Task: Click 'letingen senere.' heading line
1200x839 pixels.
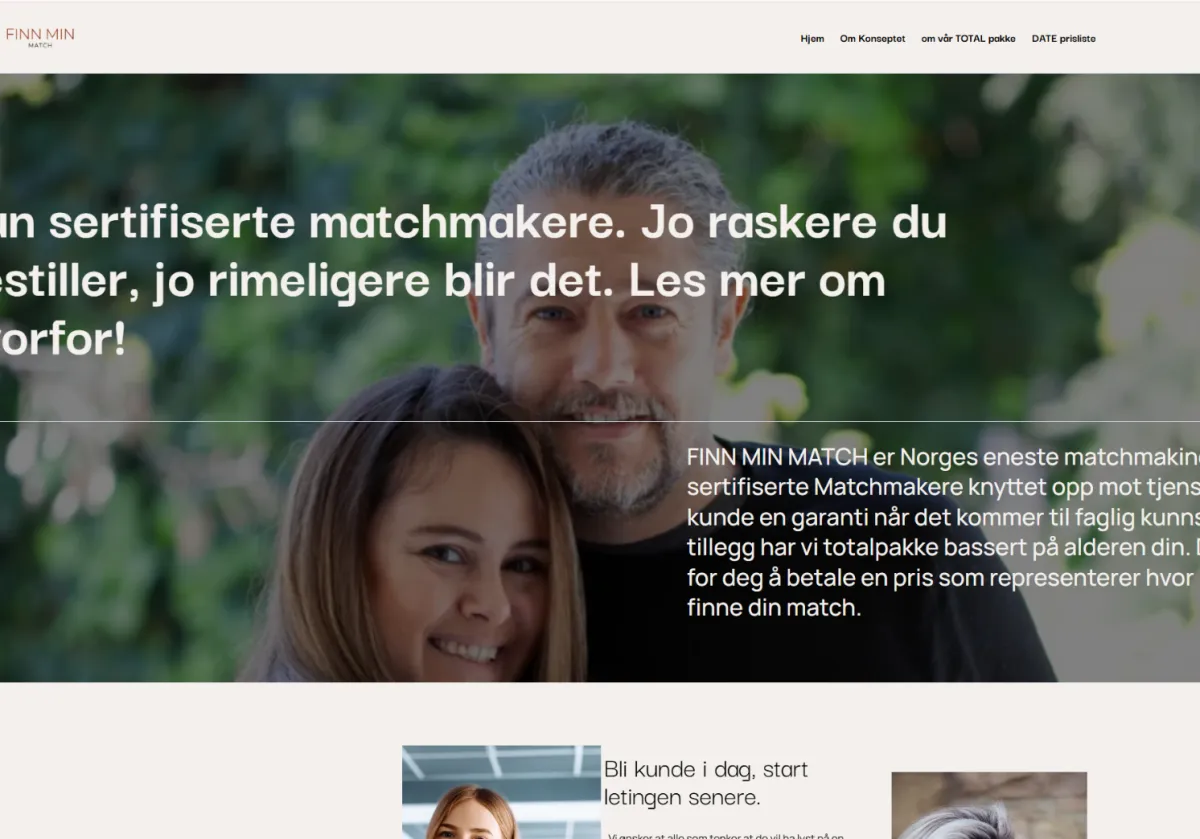Action: coord(682,798)
